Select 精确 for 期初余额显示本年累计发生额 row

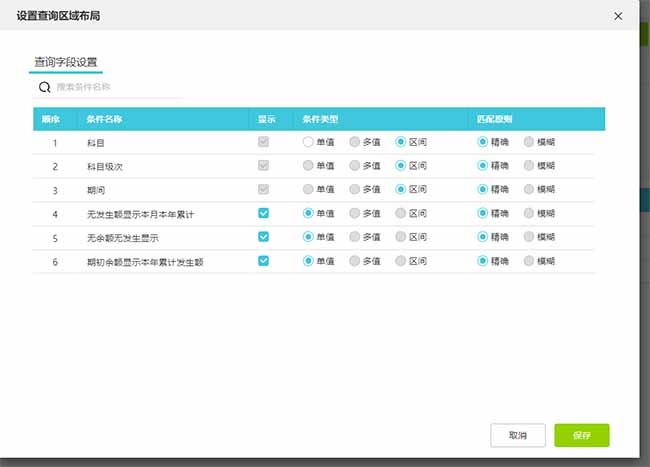482,261
